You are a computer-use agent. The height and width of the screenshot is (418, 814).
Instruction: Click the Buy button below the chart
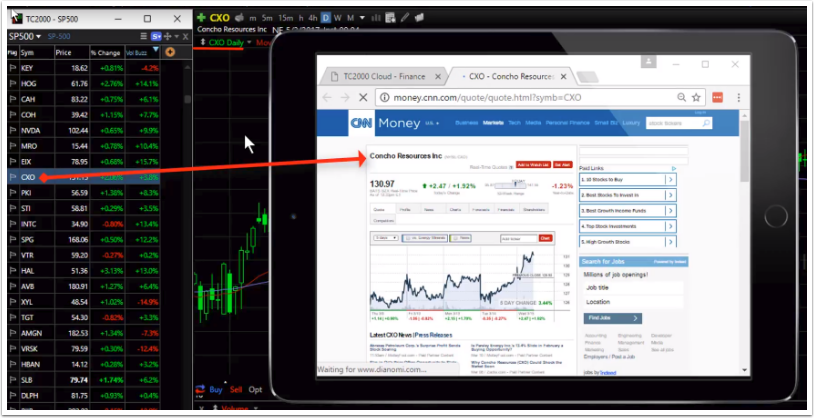(x=216, y=389)
